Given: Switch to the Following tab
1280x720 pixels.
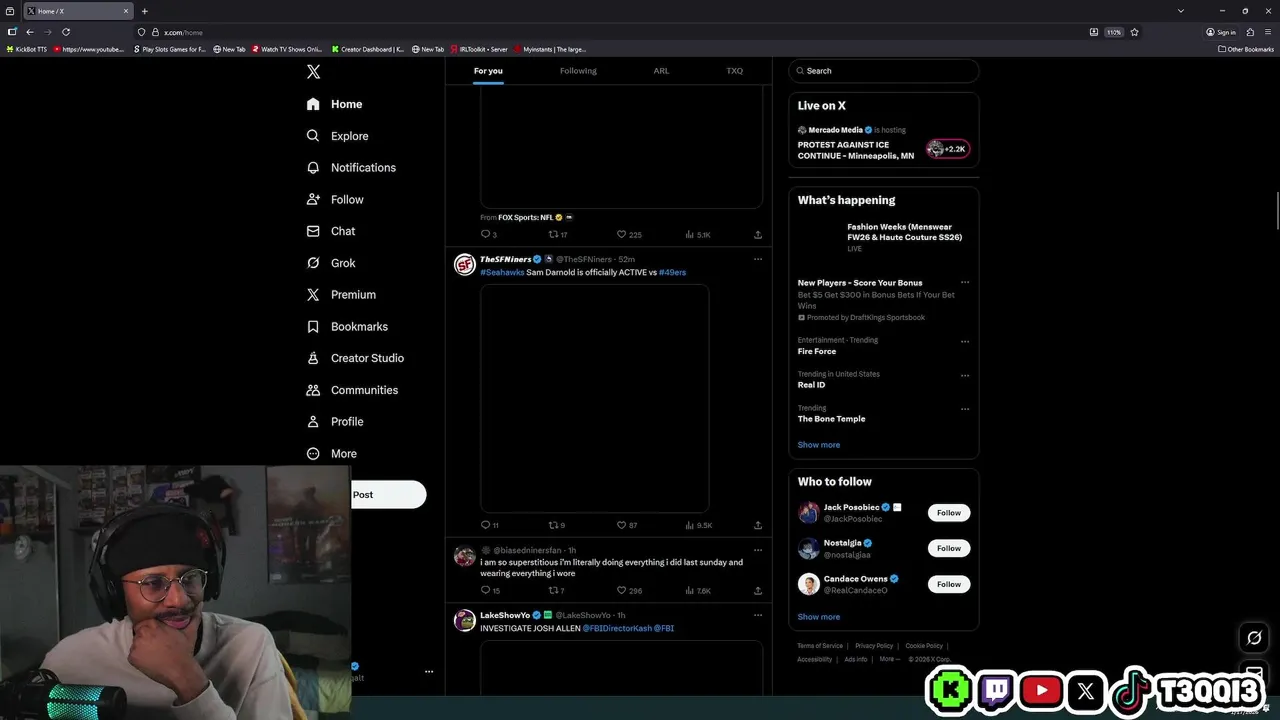Looking at the screenshot, I should [x=578, y=71].
